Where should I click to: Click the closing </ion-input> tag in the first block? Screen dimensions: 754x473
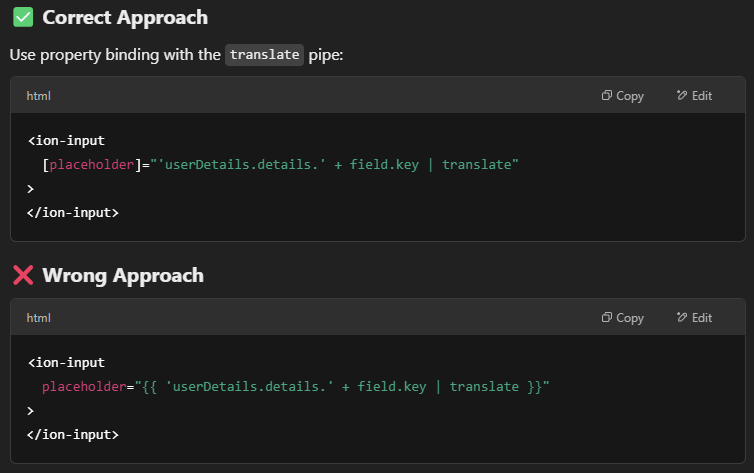pyautogui.click(x=73, y=212)
